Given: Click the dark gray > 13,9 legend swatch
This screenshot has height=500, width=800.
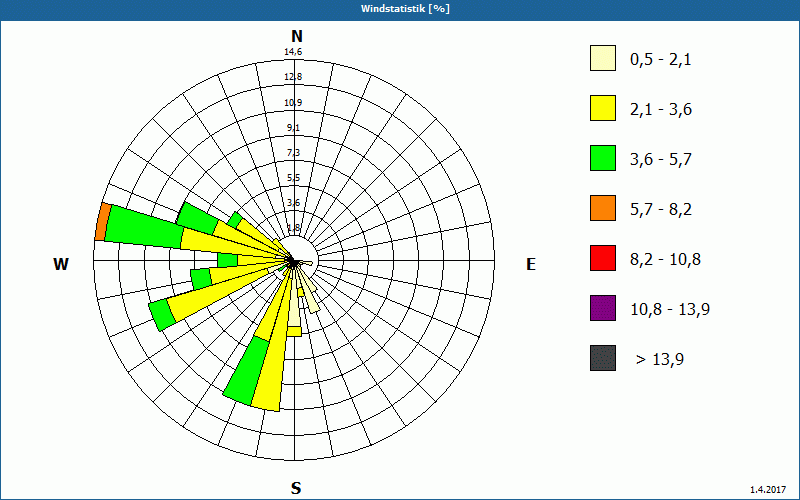Looking at the screenshot, I should [x=603, y=358].
